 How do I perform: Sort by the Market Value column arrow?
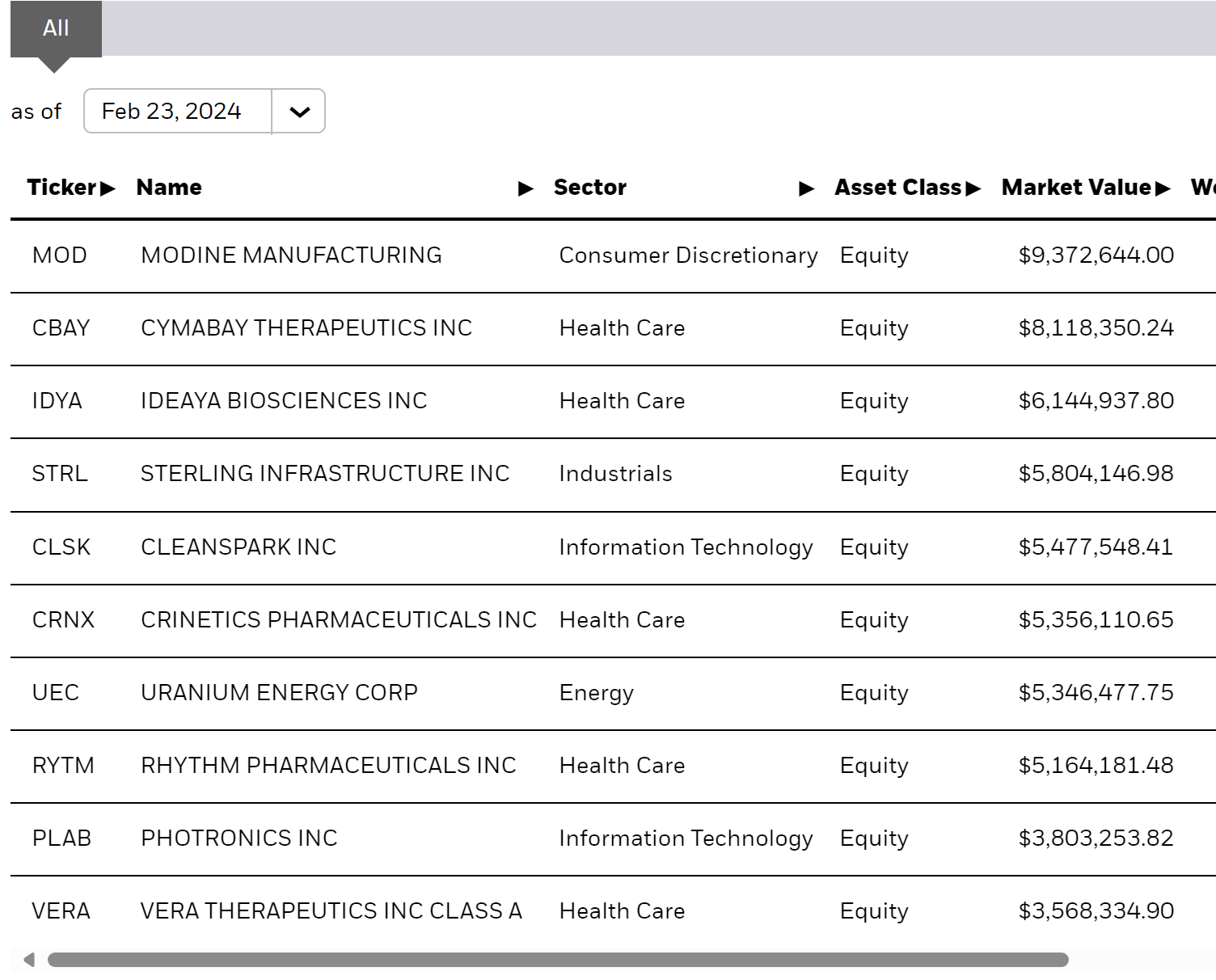[1163, 188]
